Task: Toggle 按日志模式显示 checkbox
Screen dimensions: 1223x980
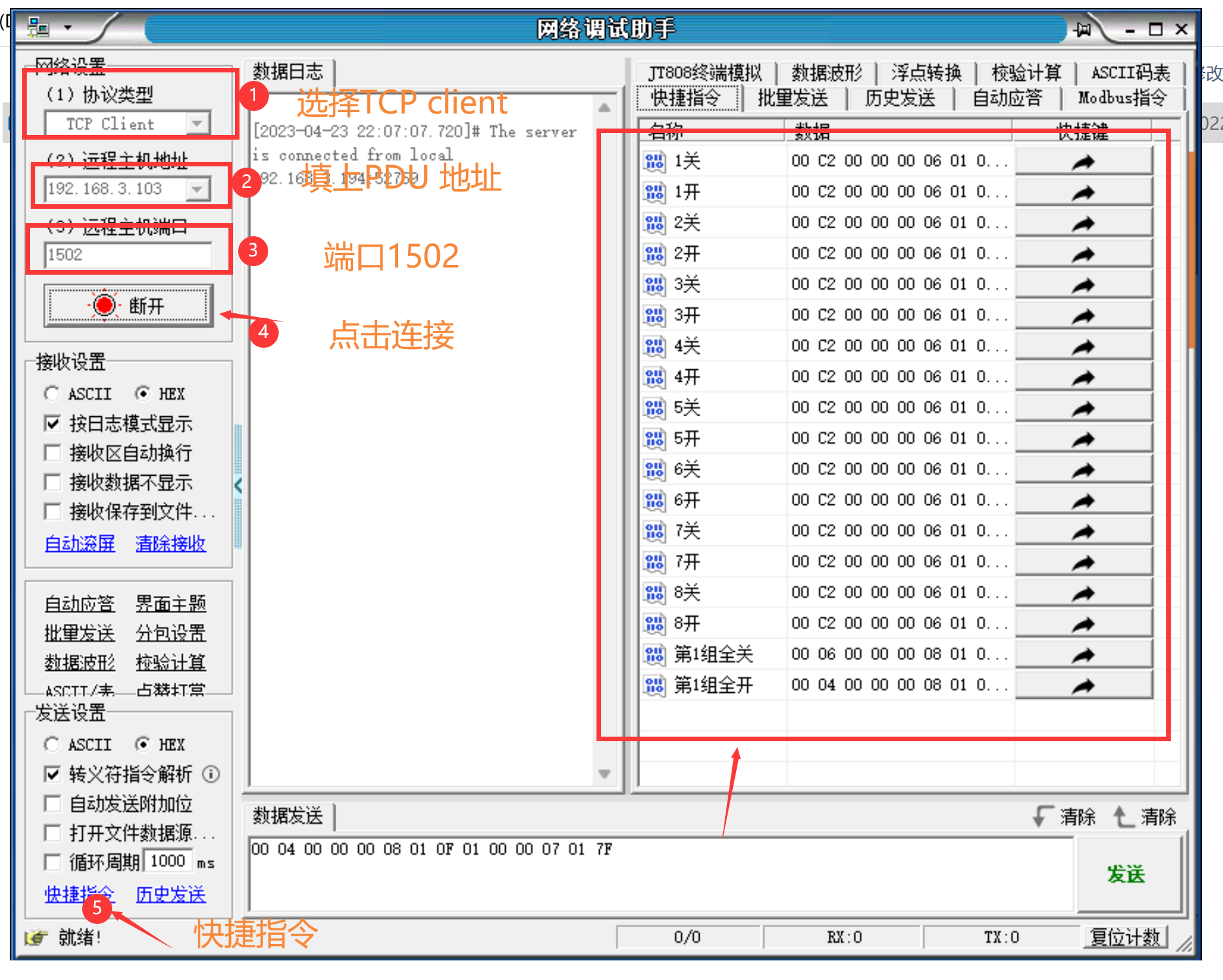Action: point(52,423)
